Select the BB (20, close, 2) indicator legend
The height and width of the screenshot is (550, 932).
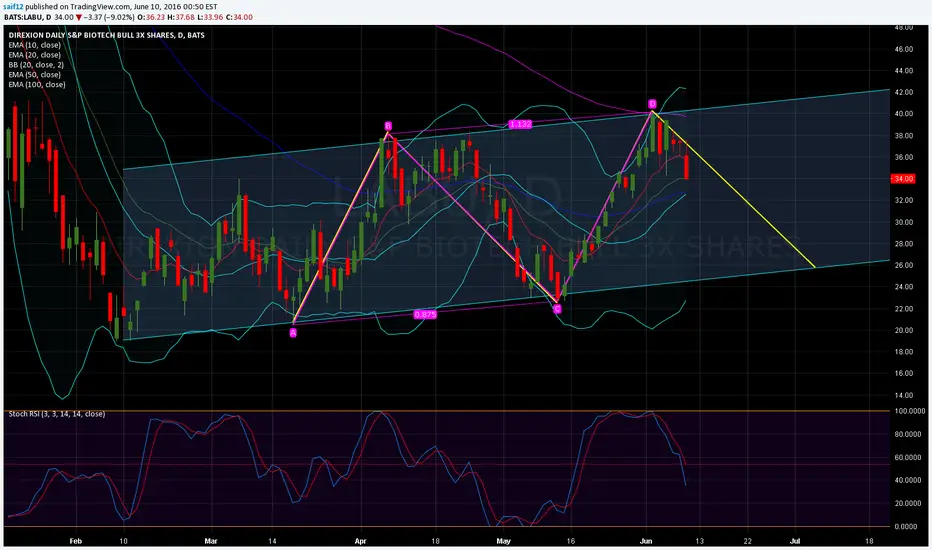[x=36, y=65]
